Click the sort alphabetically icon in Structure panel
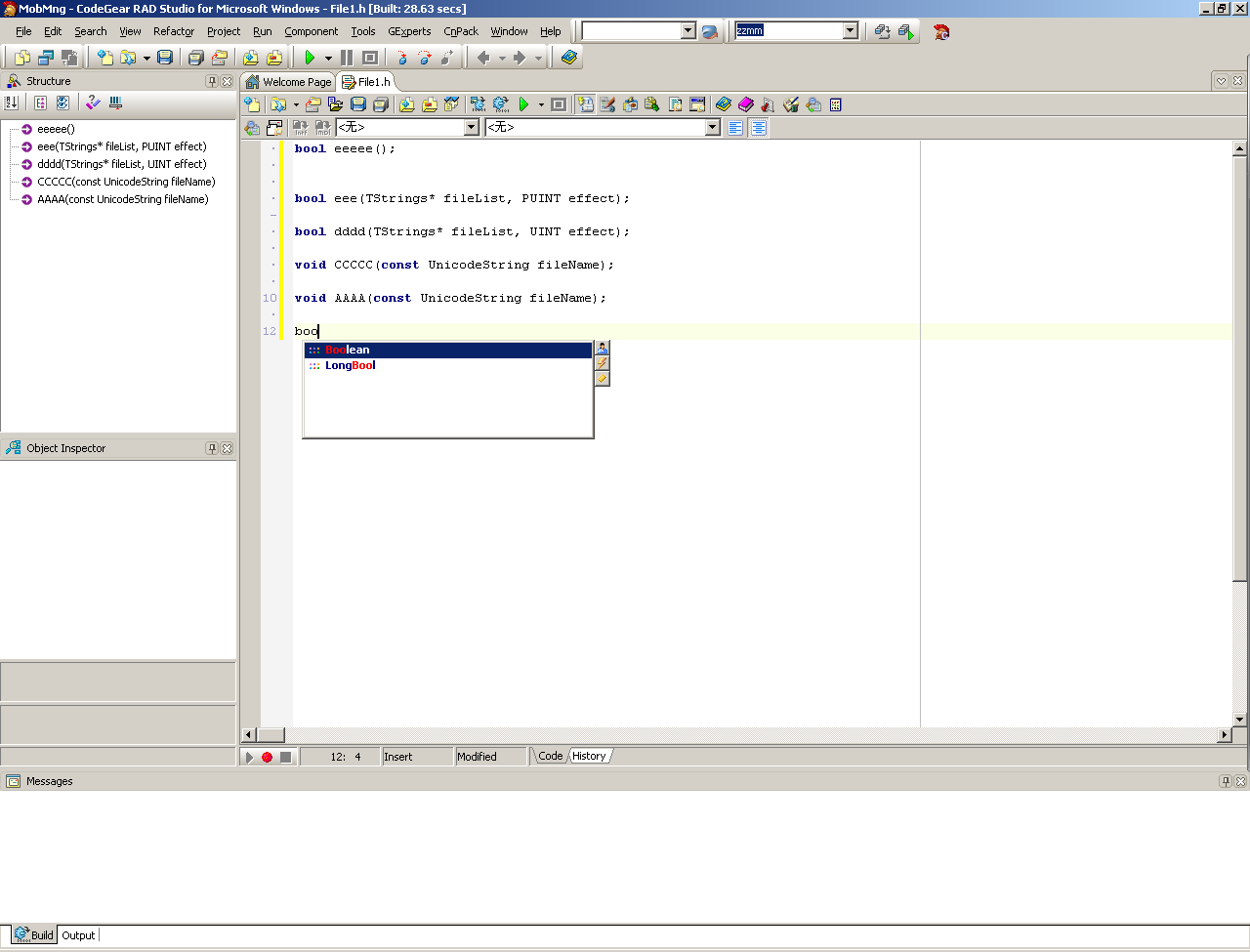Viewport: 1250px width, 952px height. point(12,103)
